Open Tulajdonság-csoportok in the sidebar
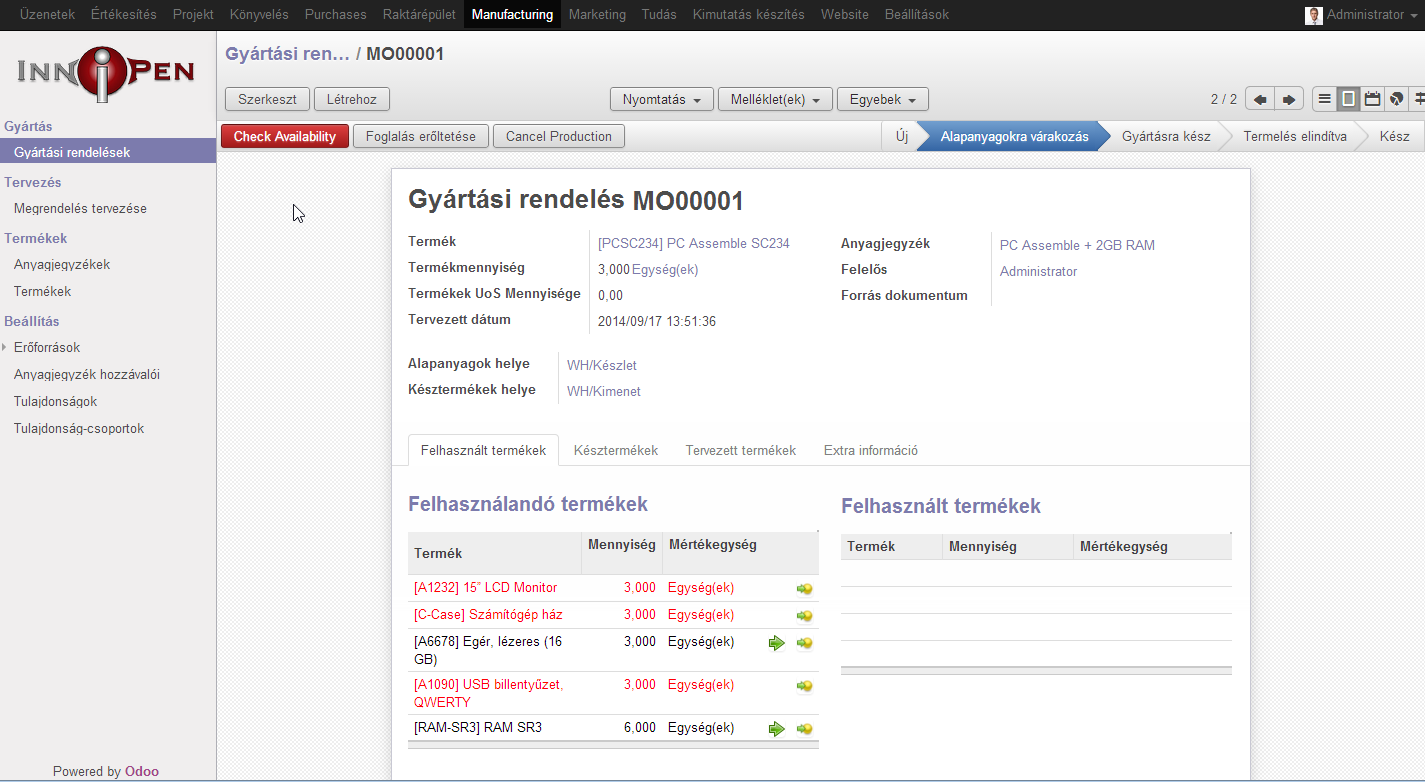1425x782 pixels. [79, 428]
